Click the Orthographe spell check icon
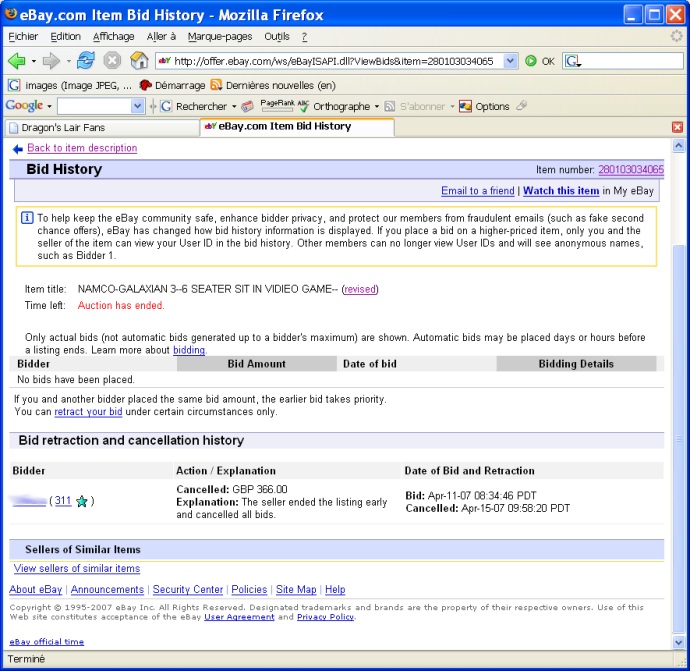The image size is (690, 671). [304, 106]
